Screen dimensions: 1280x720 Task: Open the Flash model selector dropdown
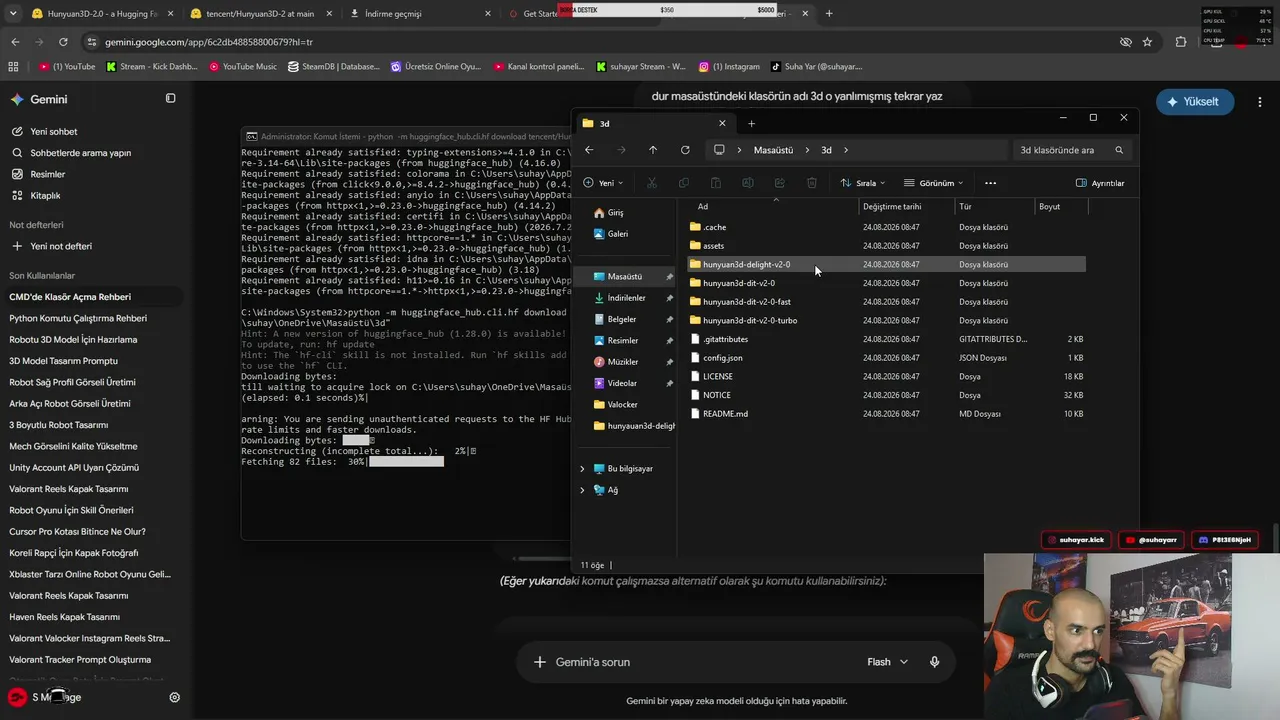887,662
